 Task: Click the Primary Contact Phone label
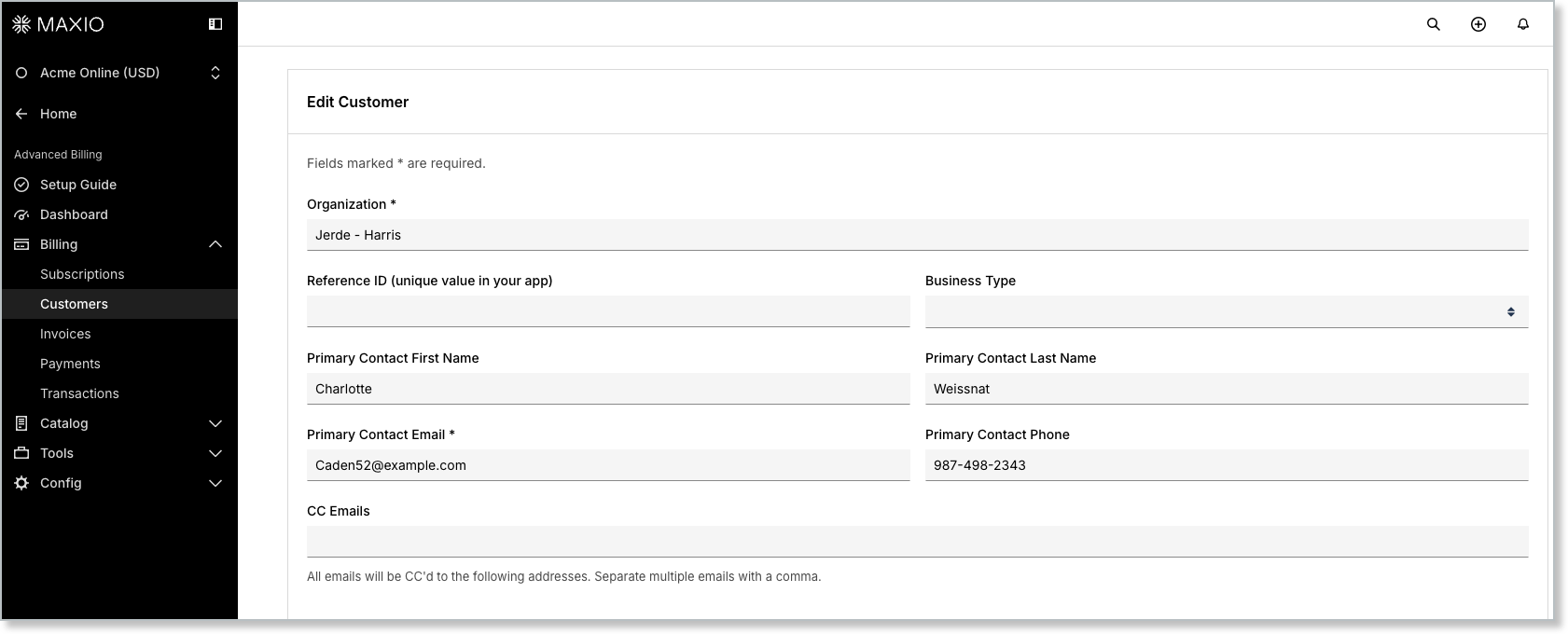click(997, 434)
